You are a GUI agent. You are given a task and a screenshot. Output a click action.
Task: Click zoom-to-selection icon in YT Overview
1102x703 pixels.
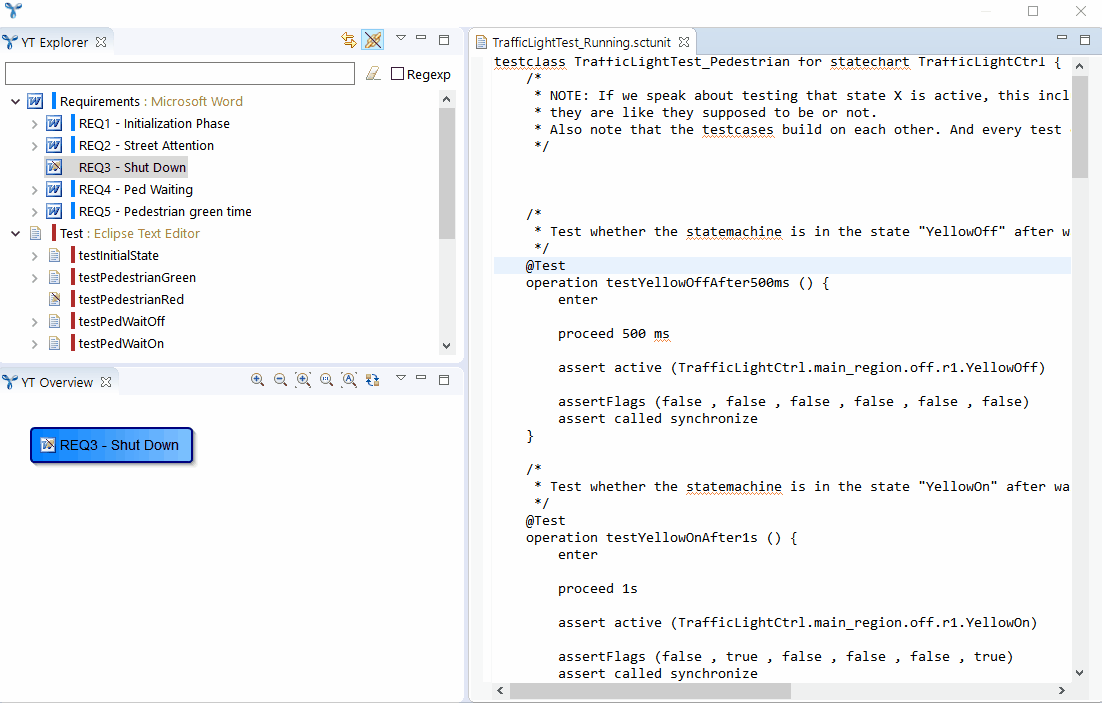click(303, 380)
